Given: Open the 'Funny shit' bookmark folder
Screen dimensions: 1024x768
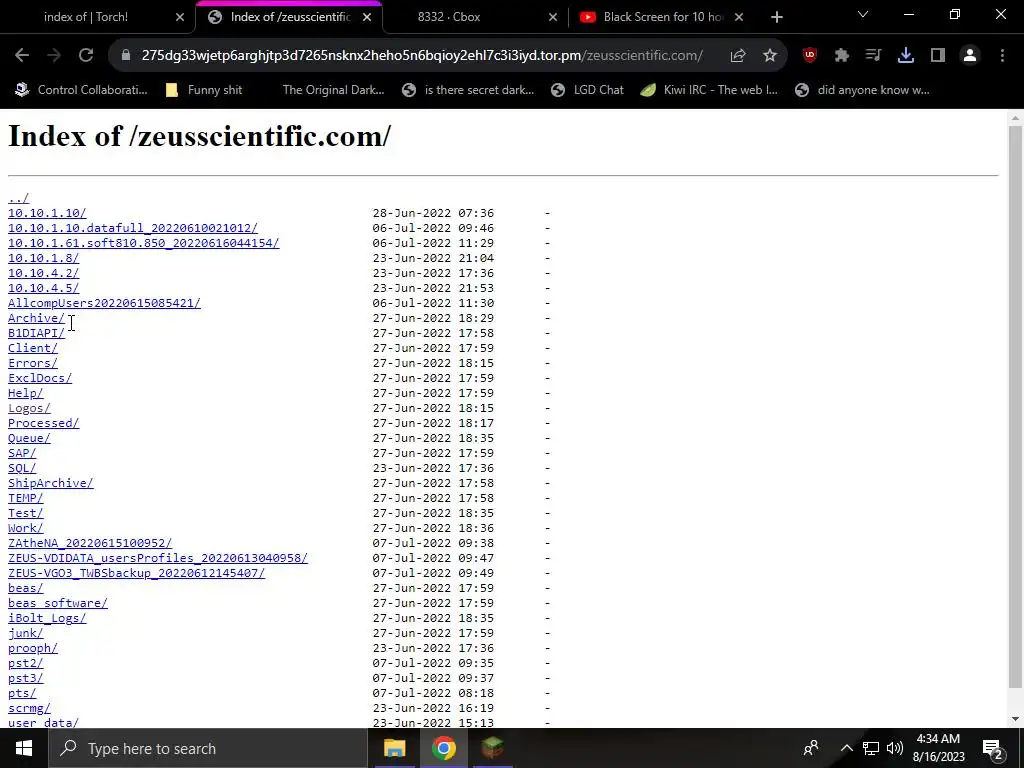Looking at the screenshot, I should [x=204, y=90].
